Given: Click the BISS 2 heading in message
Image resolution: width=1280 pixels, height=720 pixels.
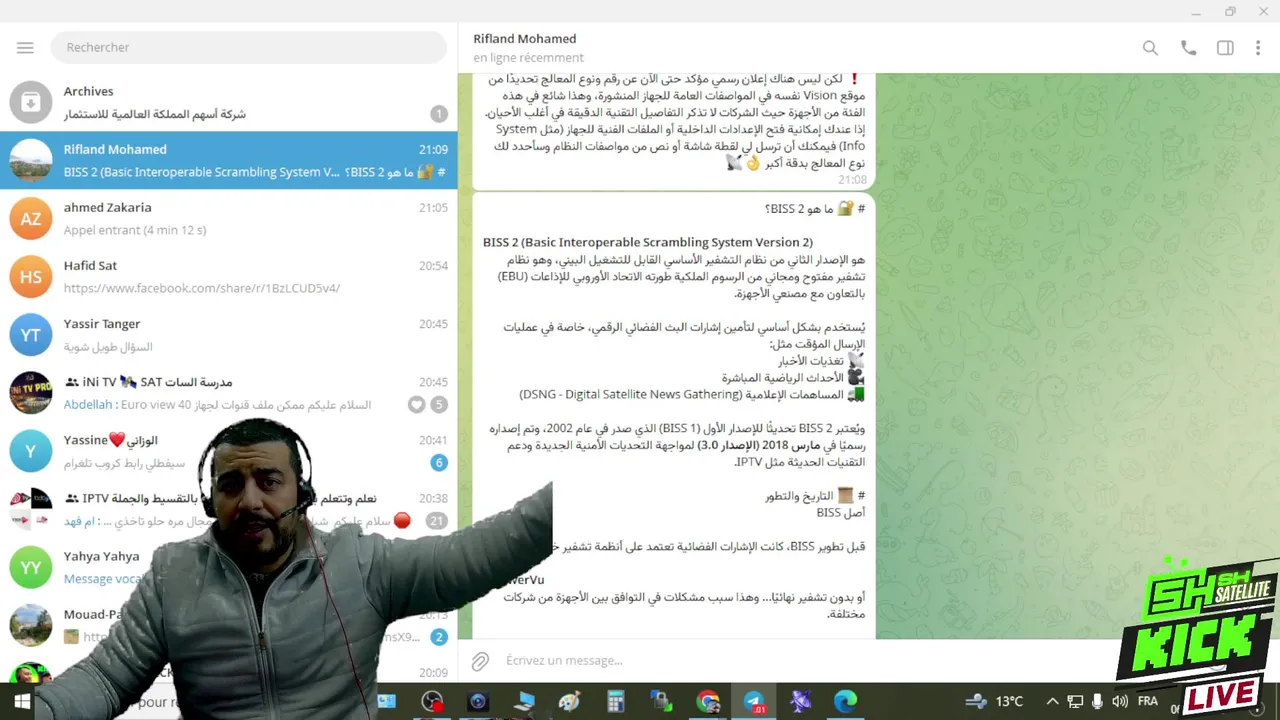Looking at the screenshot, I should tap(648, 242).
